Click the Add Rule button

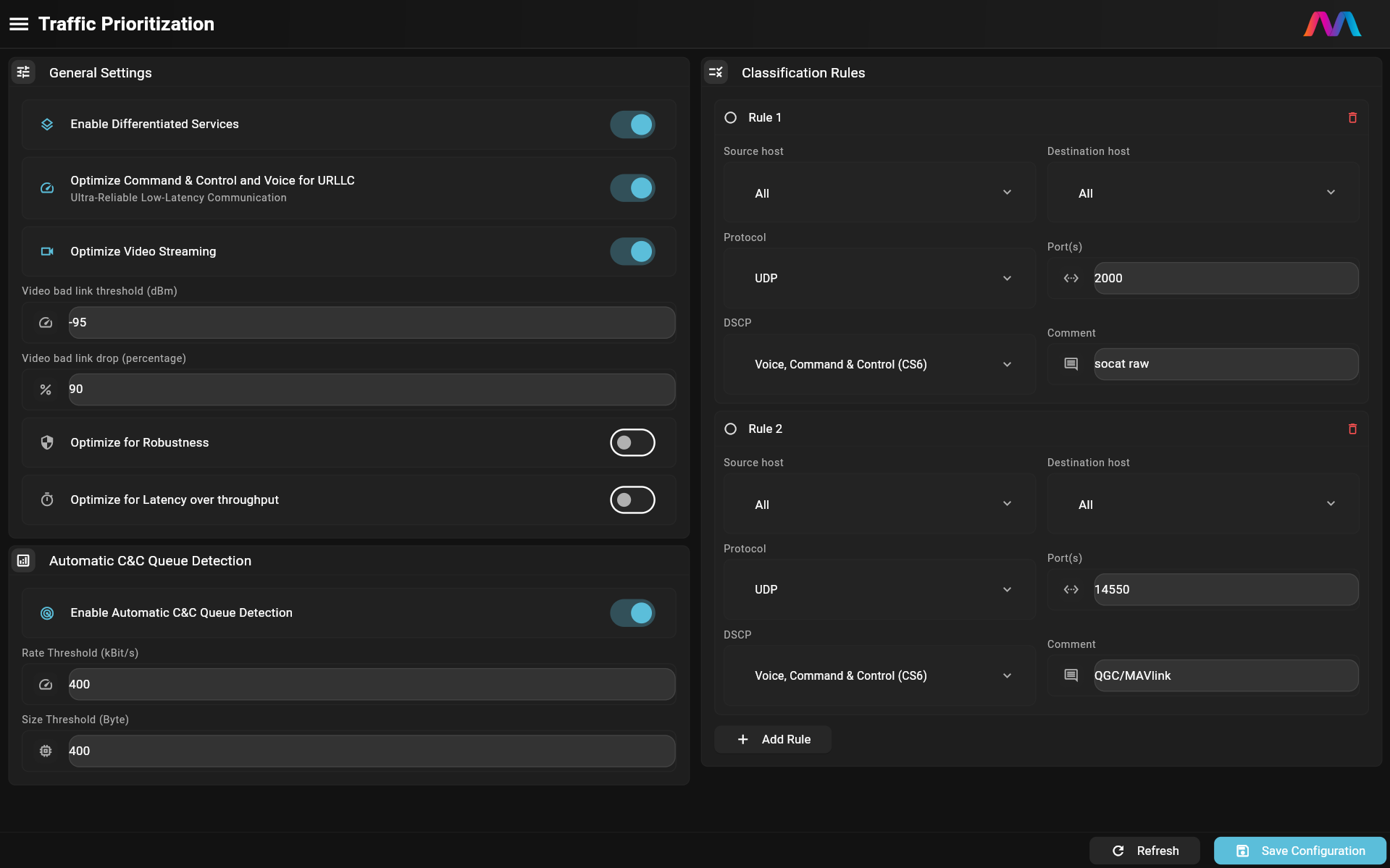[x=772, y=739]
